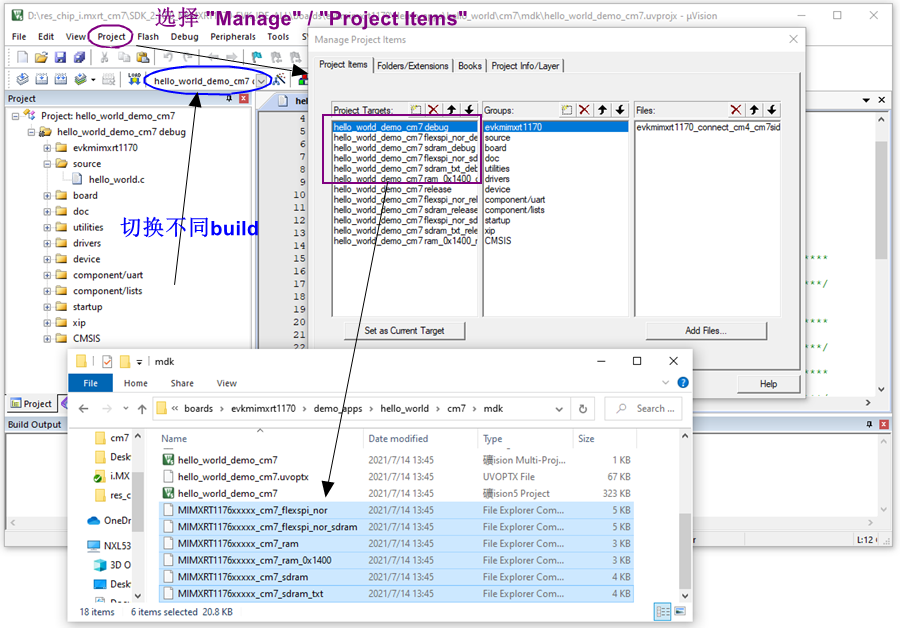Switch to the Folders/Extensions tab
Screen dimensions: 900x628
(413, 66)
